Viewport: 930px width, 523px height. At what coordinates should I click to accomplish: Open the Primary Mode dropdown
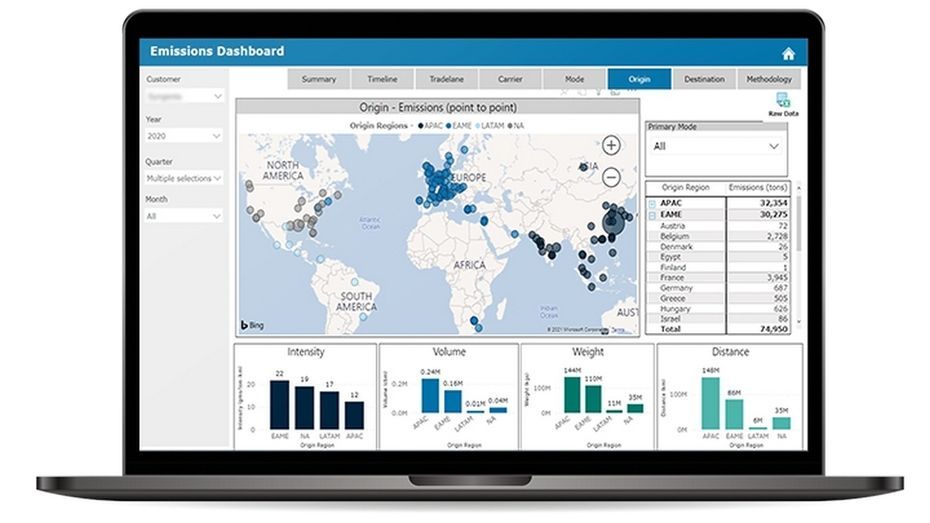tap(715, 146)
